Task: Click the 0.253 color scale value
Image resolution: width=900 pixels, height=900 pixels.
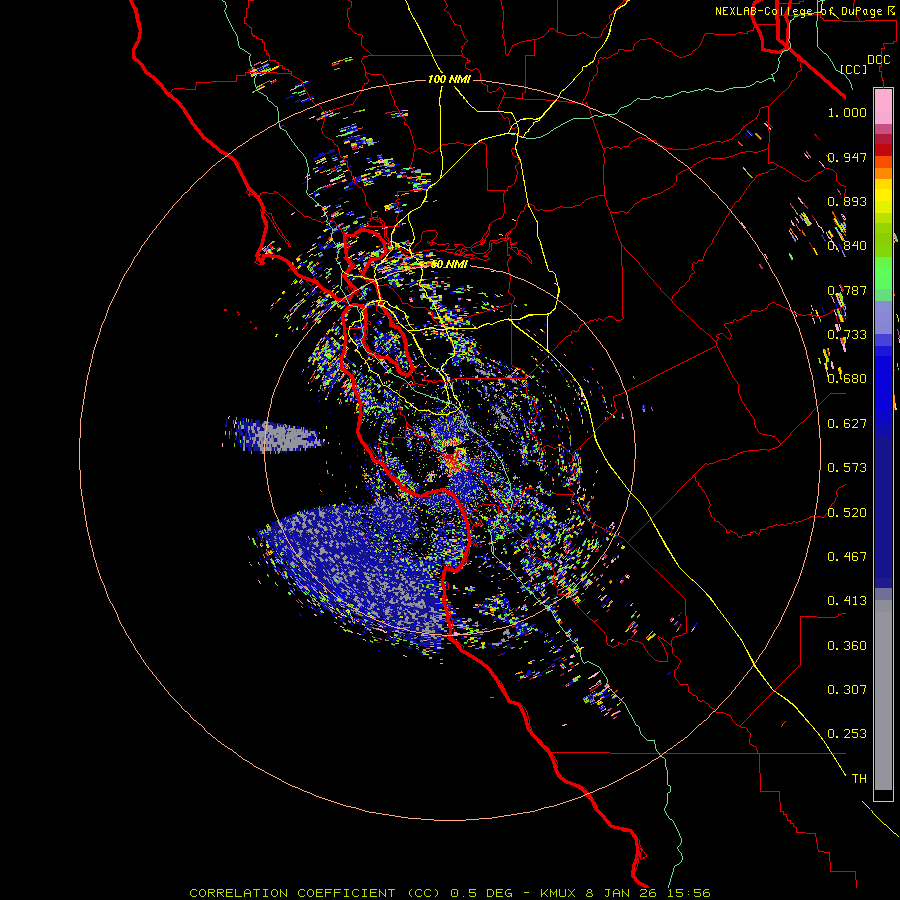Action: click(847, 734)
